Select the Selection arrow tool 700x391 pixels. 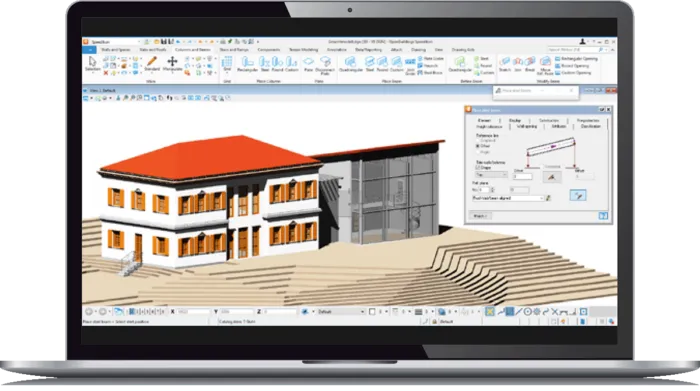point(92,63)
